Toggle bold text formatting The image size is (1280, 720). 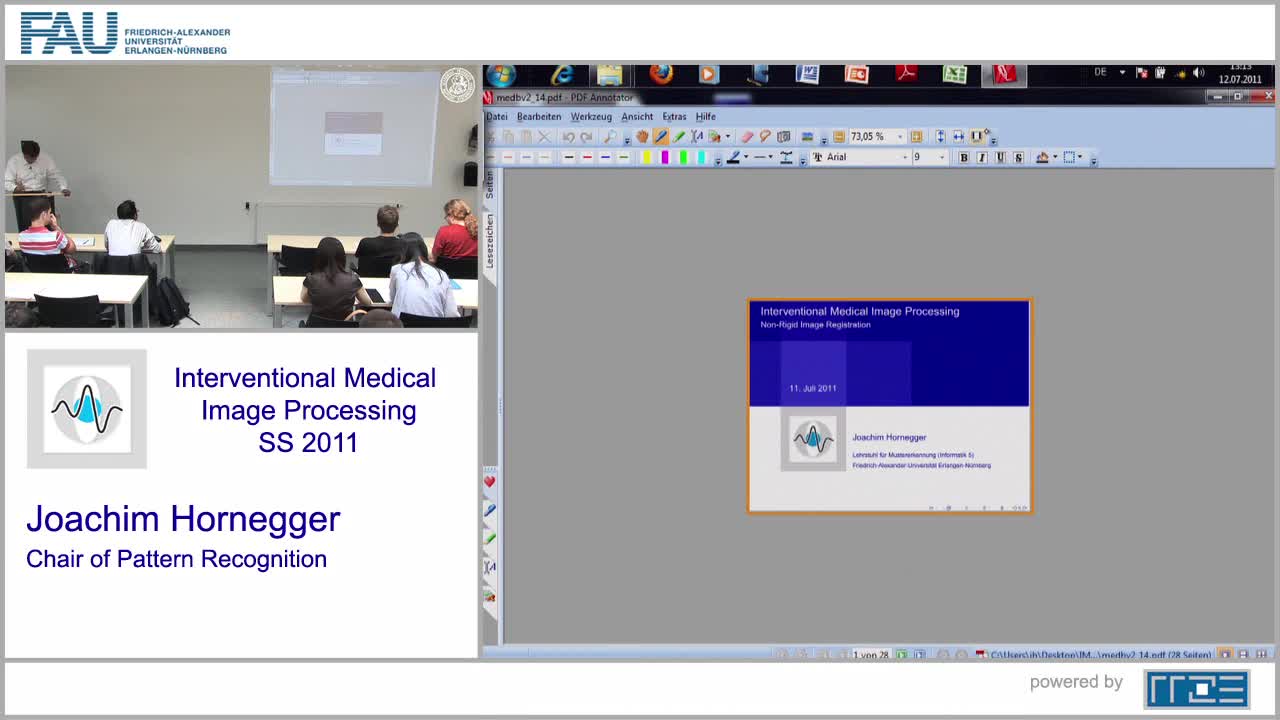pyautogui.click(x=963, y=157)
